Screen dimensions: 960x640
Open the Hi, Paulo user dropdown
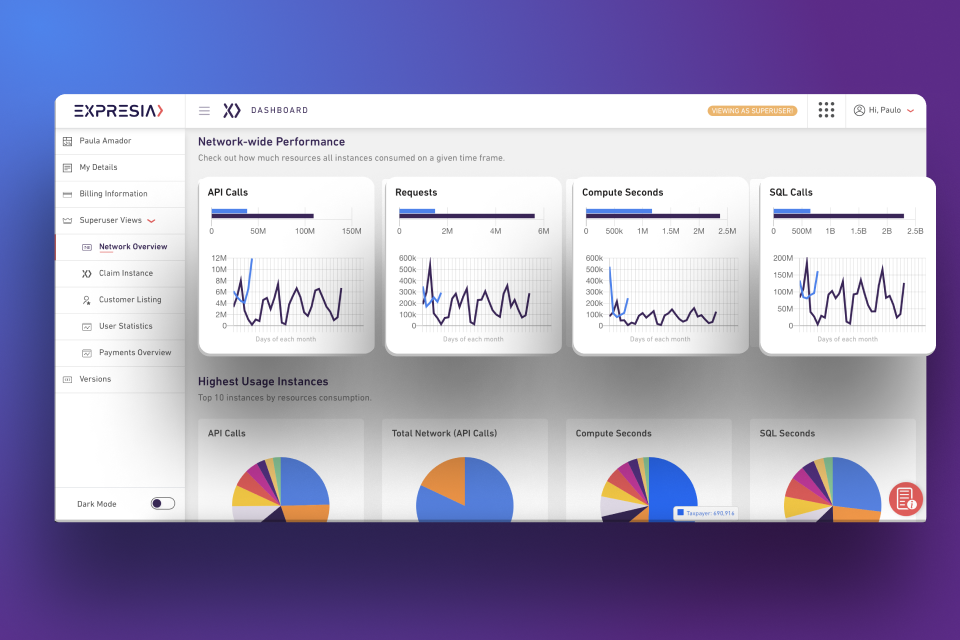click(884, 110)
